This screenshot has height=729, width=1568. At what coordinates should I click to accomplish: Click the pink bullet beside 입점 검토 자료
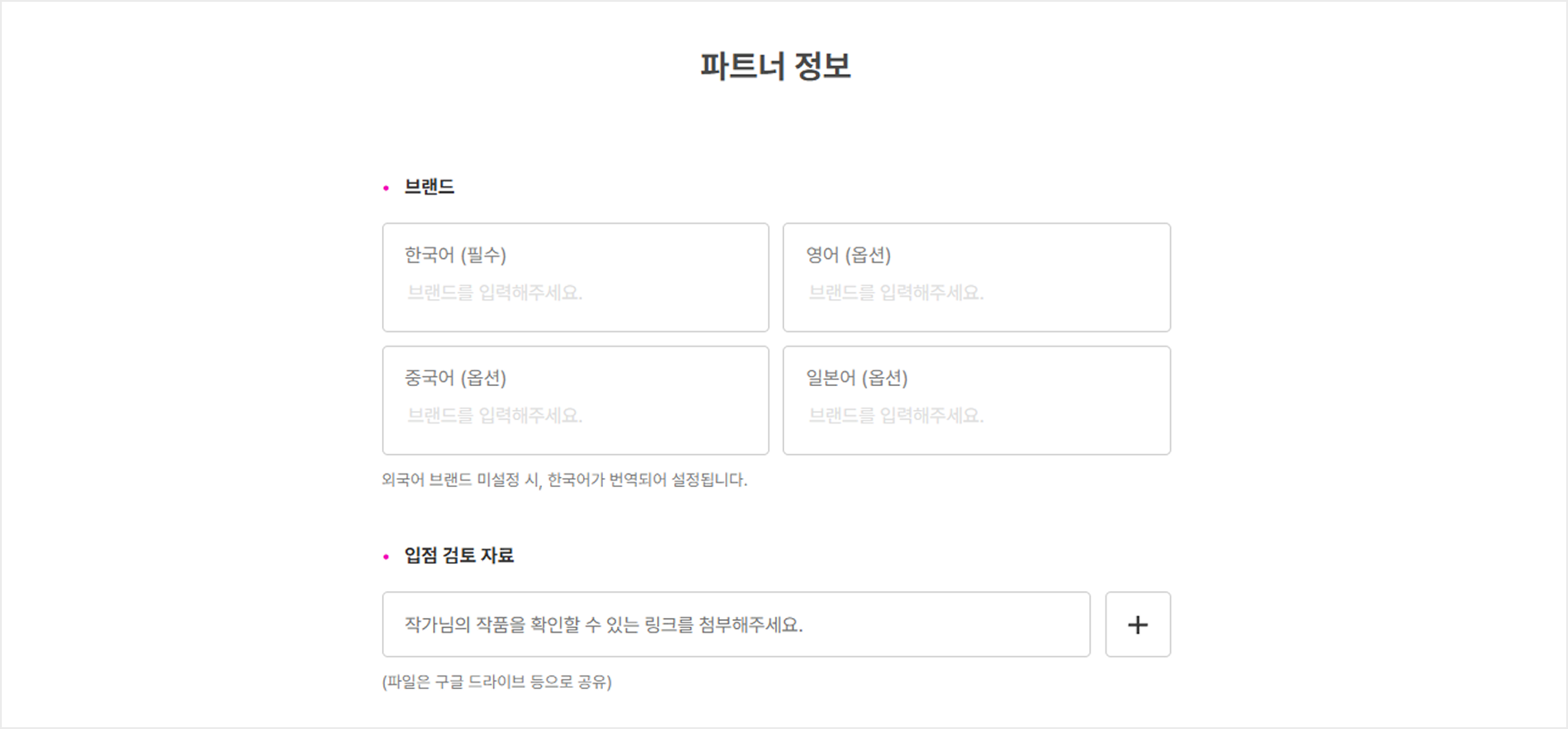pos(386,557)
